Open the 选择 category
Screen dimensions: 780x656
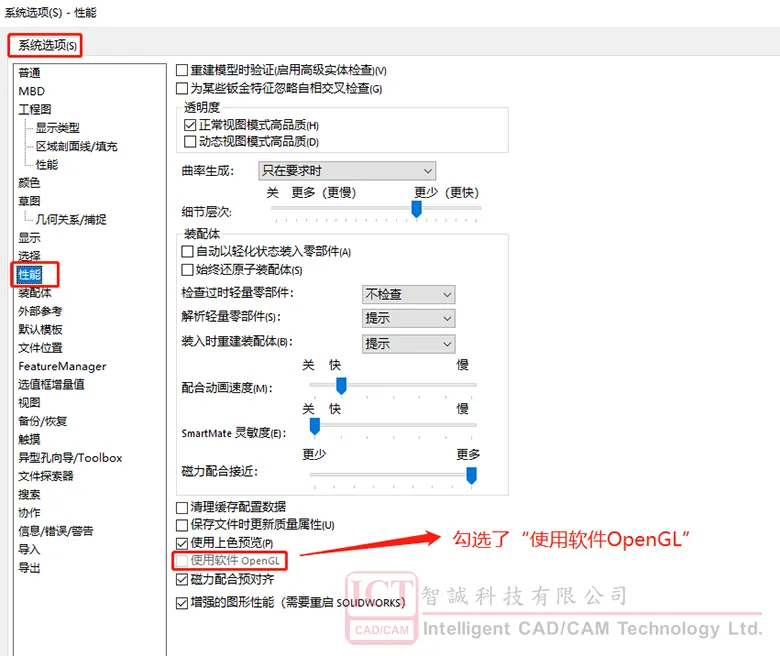[29, 256]
